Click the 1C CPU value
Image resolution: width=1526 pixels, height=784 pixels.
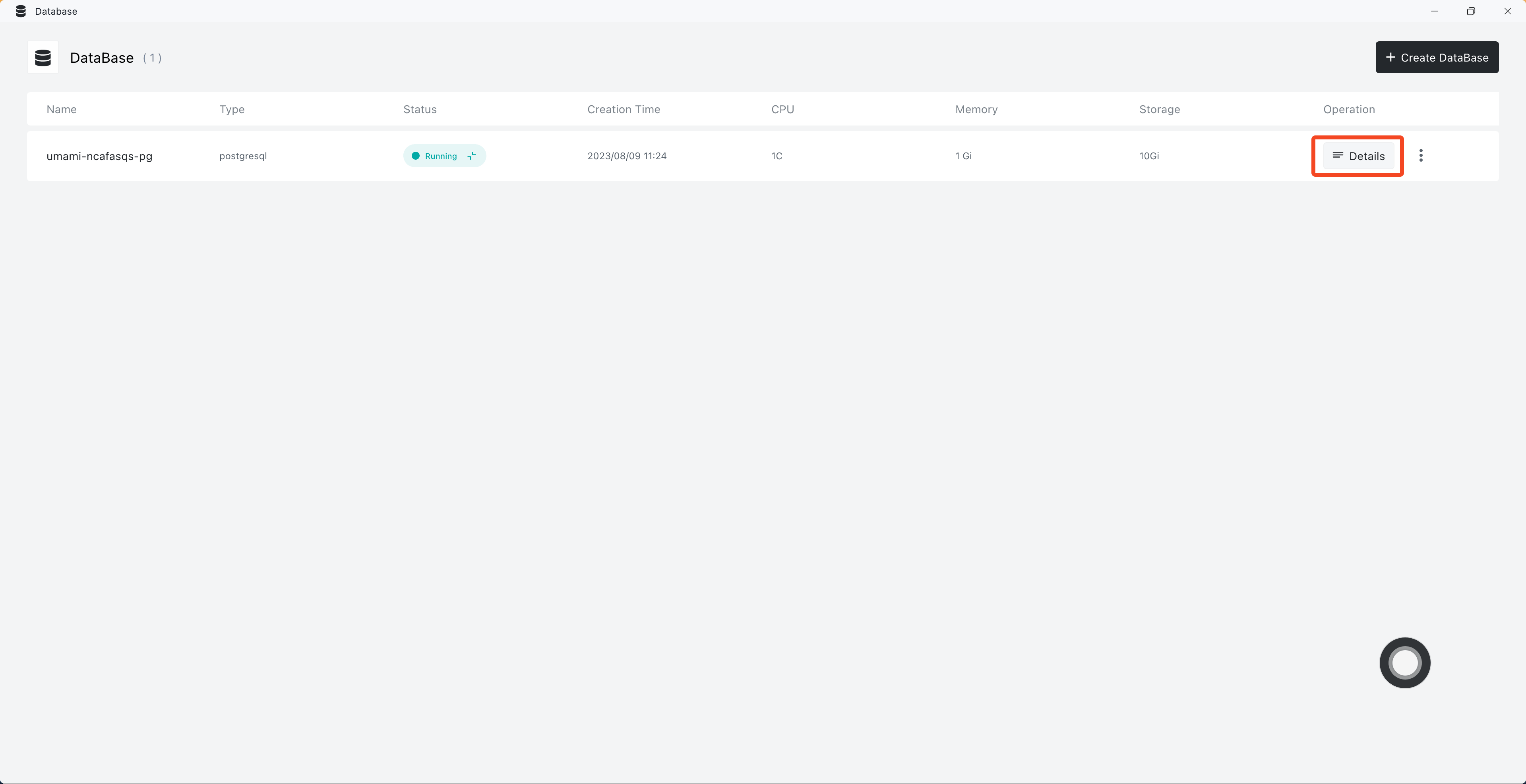point(777,156)
